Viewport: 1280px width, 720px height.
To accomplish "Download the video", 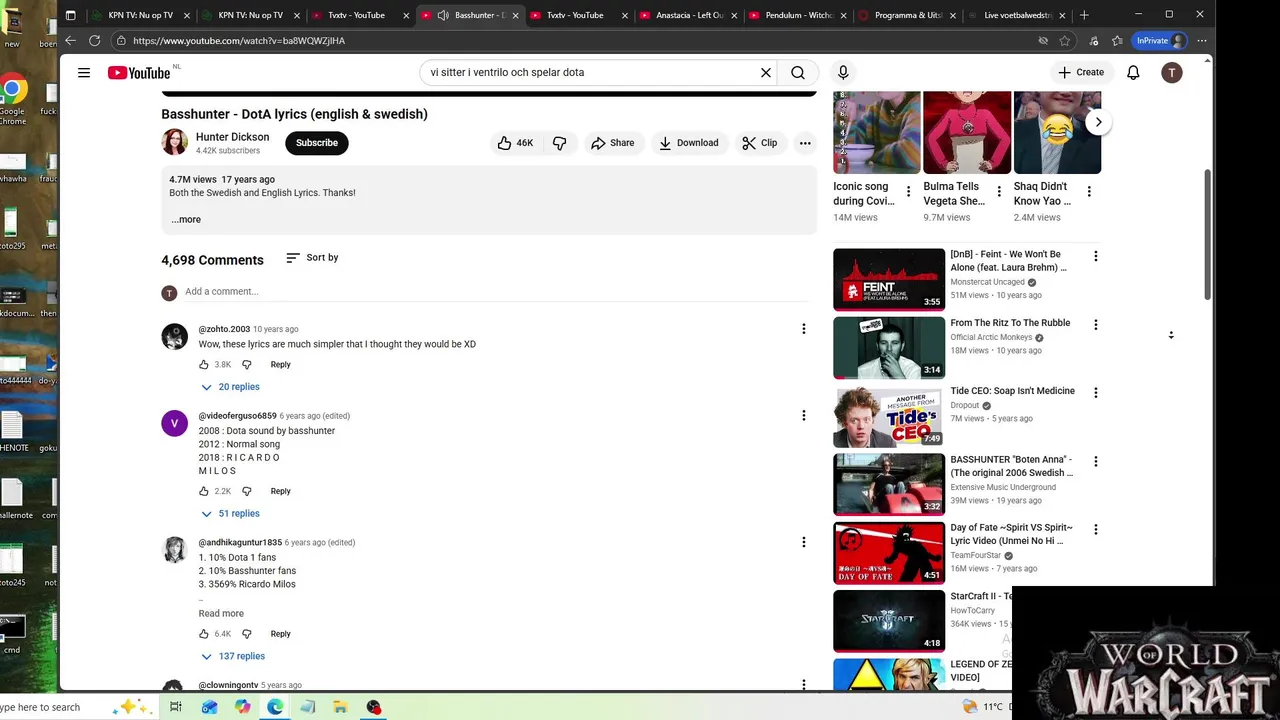I will (688, 143).
